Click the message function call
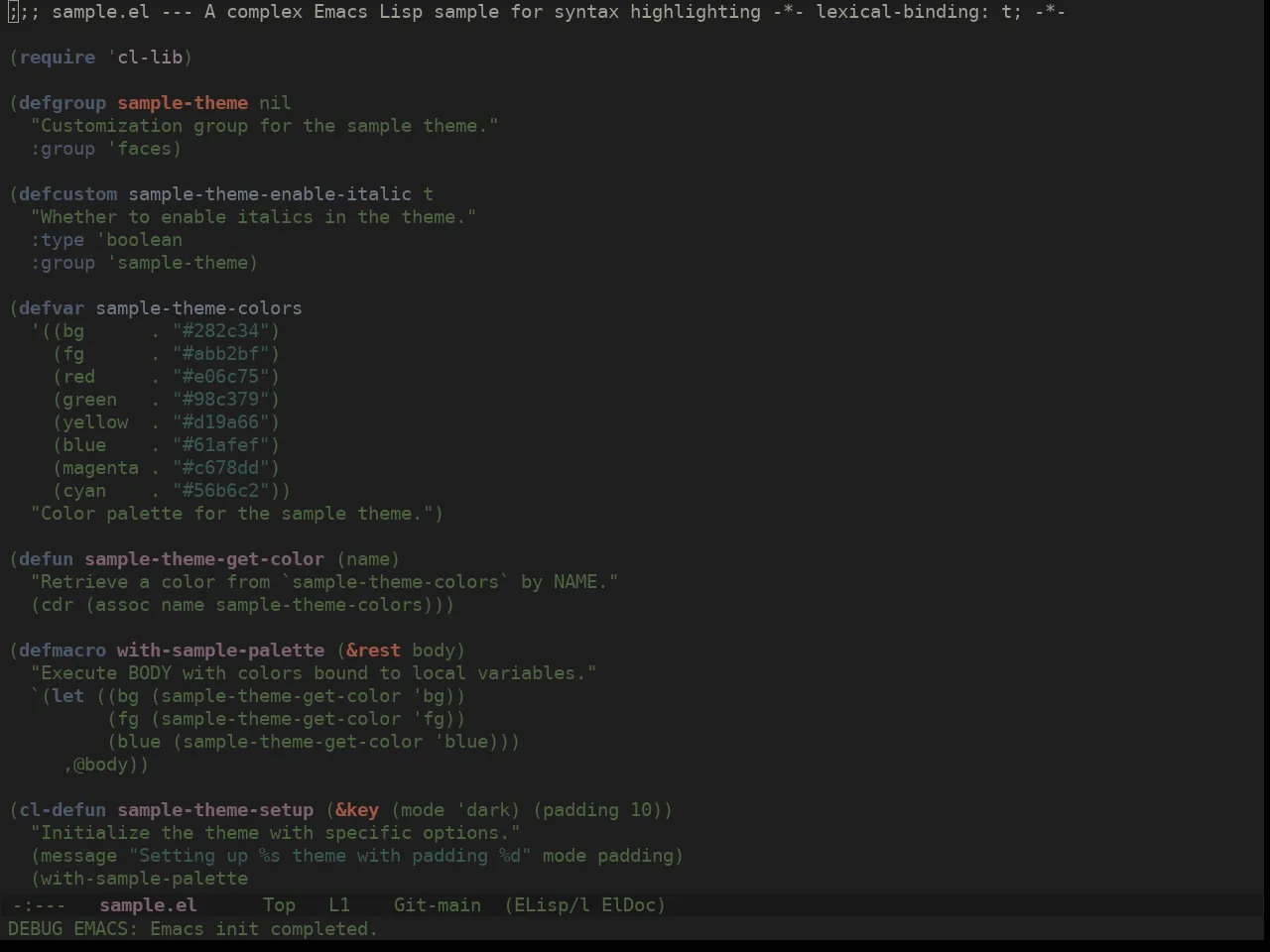 coord(79,856)
